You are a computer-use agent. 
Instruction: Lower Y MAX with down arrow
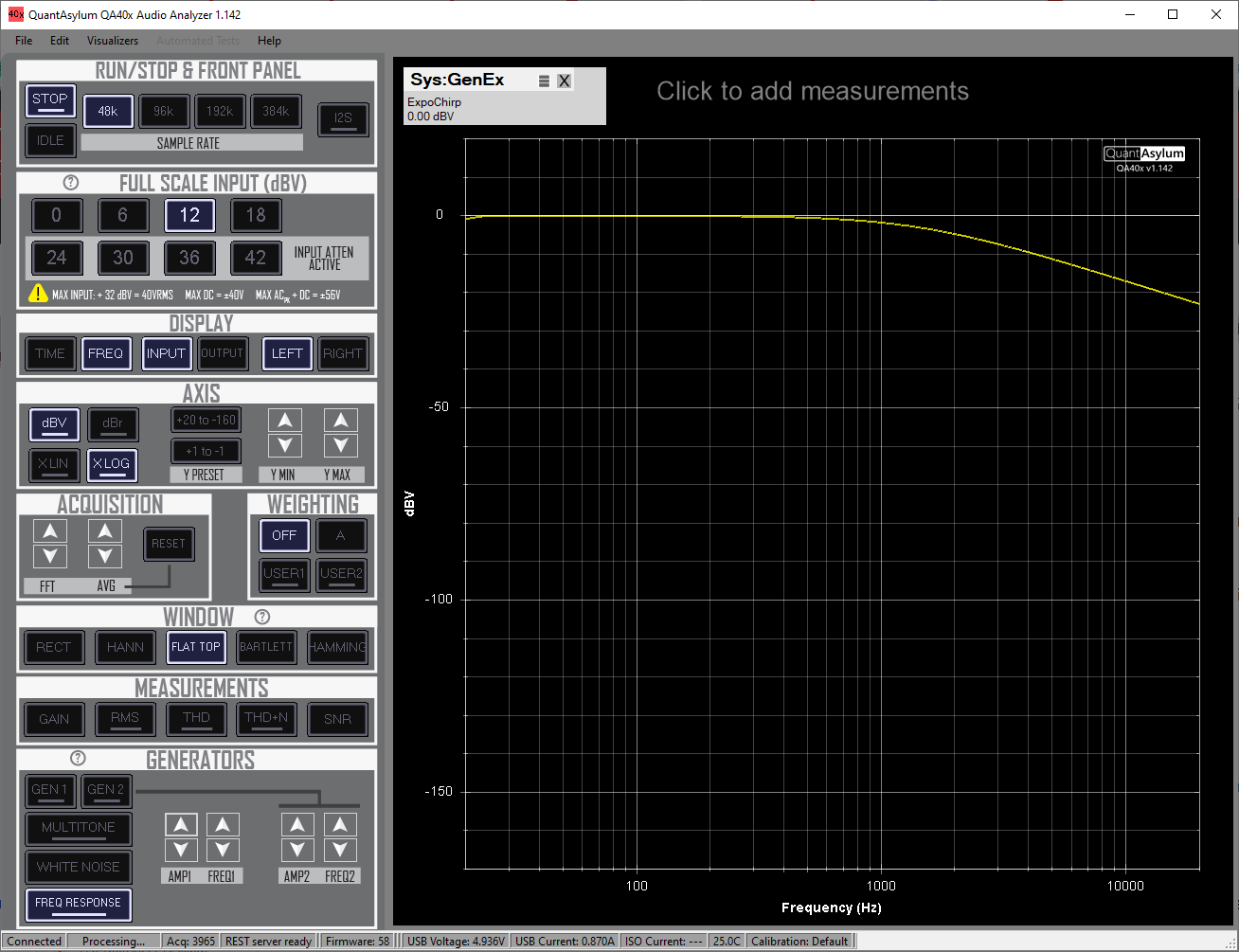coord(341,445)
